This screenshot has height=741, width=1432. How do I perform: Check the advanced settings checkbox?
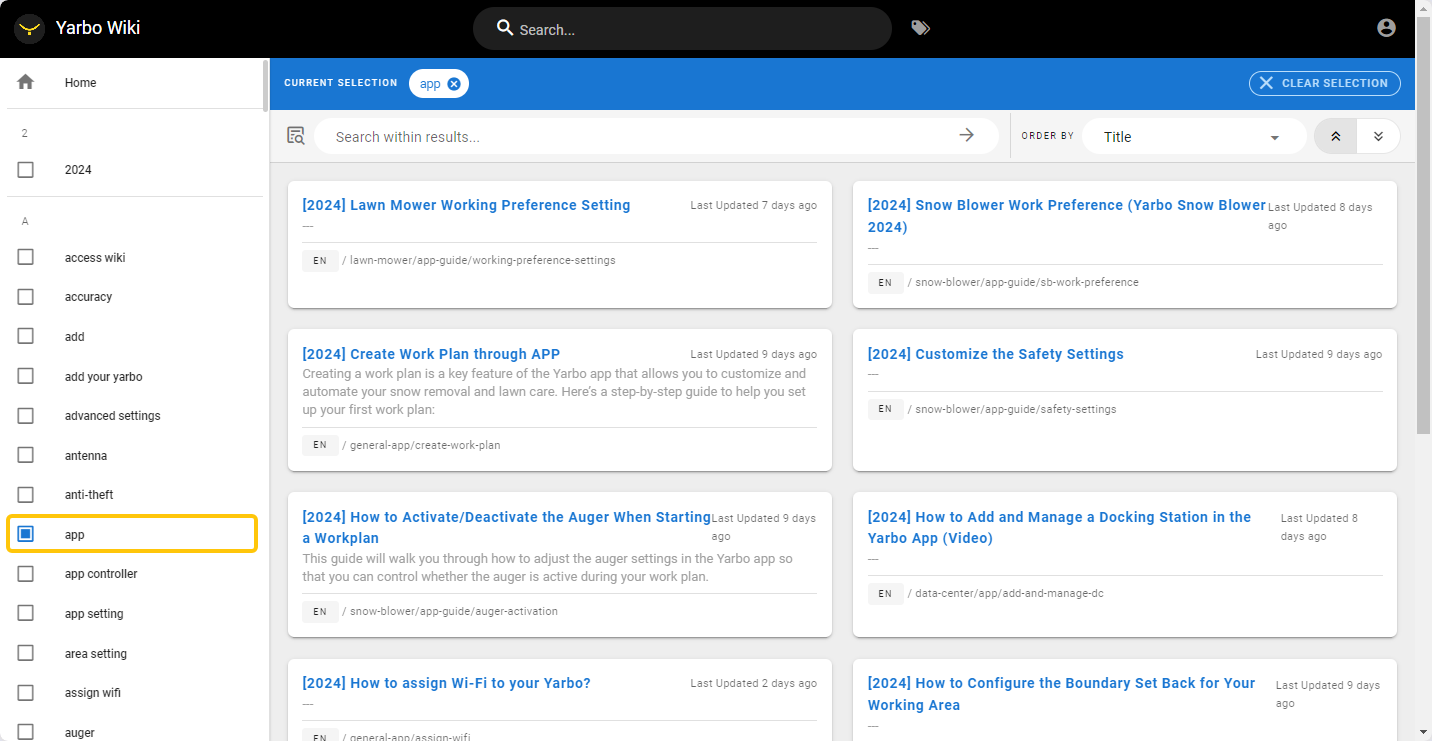point(26,415)
